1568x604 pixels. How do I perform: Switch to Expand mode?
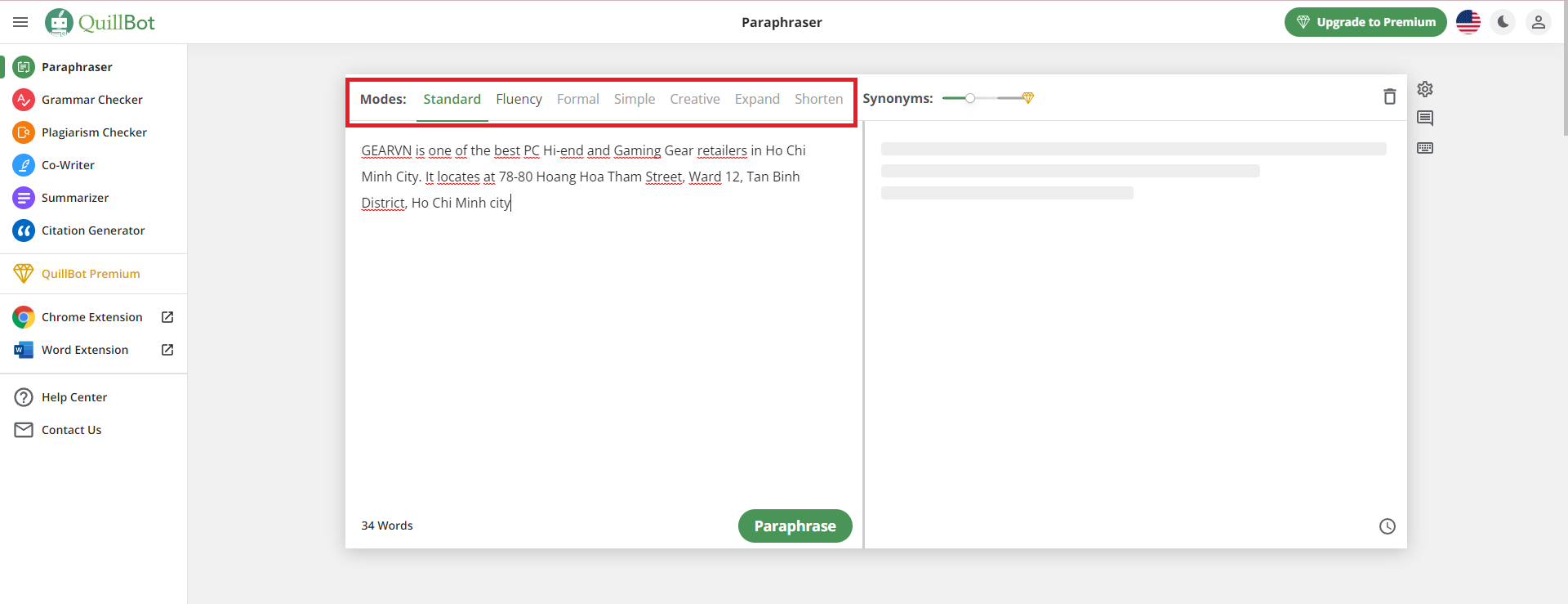point(757,99)
